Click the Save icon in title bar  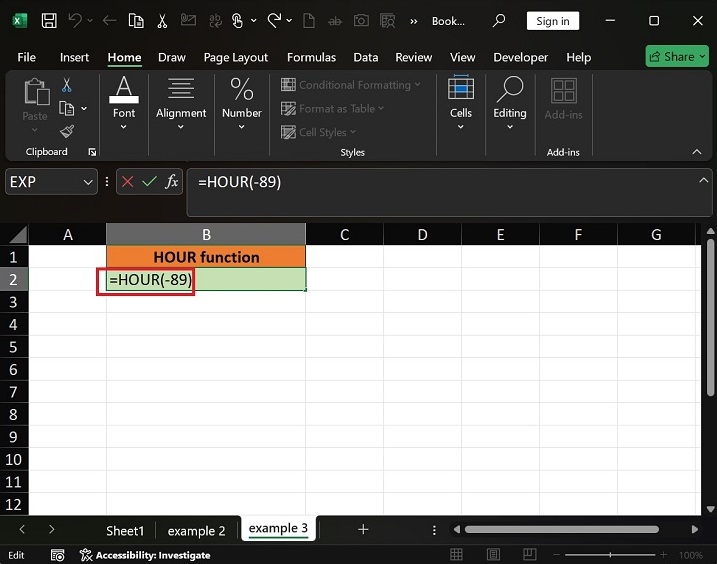tap(48, 21)
